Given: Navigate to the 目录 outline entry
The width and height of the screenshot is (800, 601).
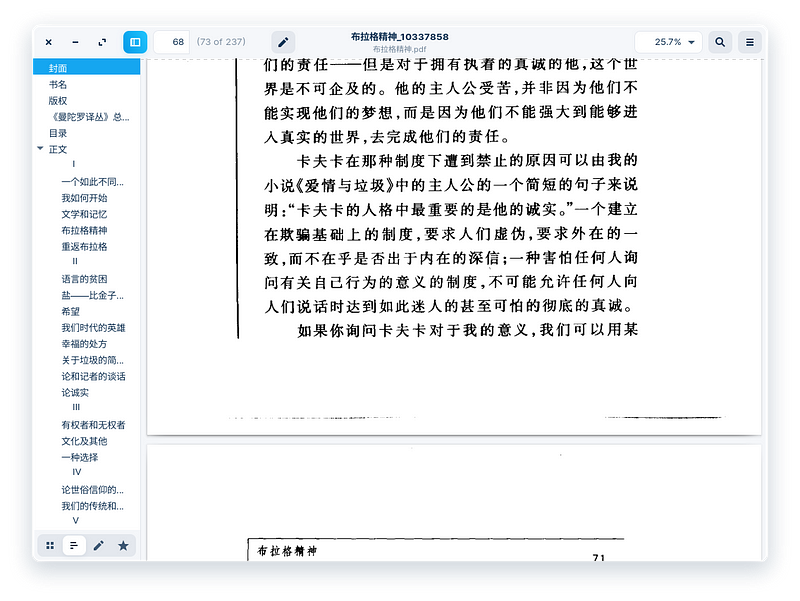Looking at the screenshot, I should click(87, 133).
